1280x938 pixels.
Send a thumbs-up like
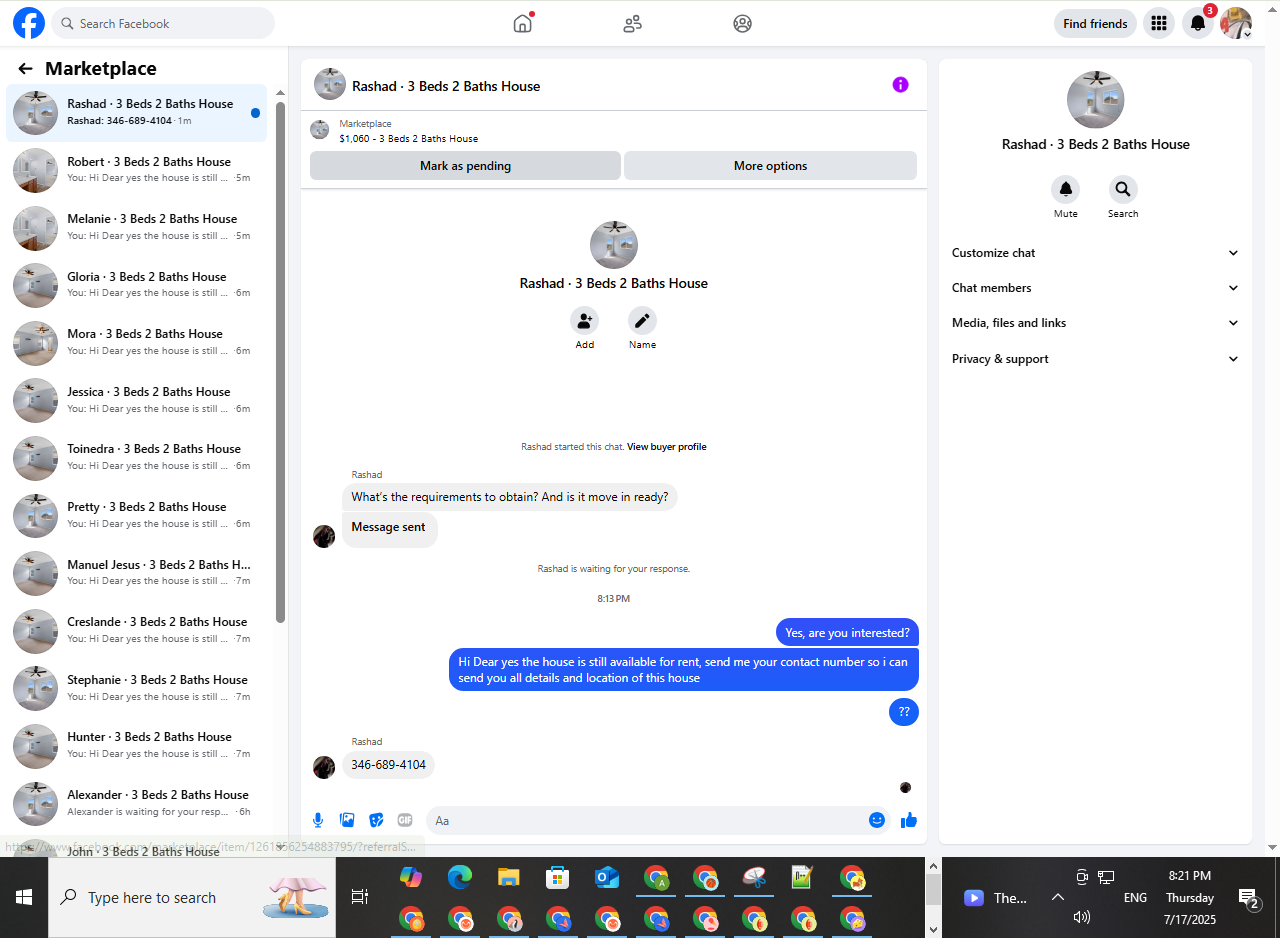pos(909,820)
